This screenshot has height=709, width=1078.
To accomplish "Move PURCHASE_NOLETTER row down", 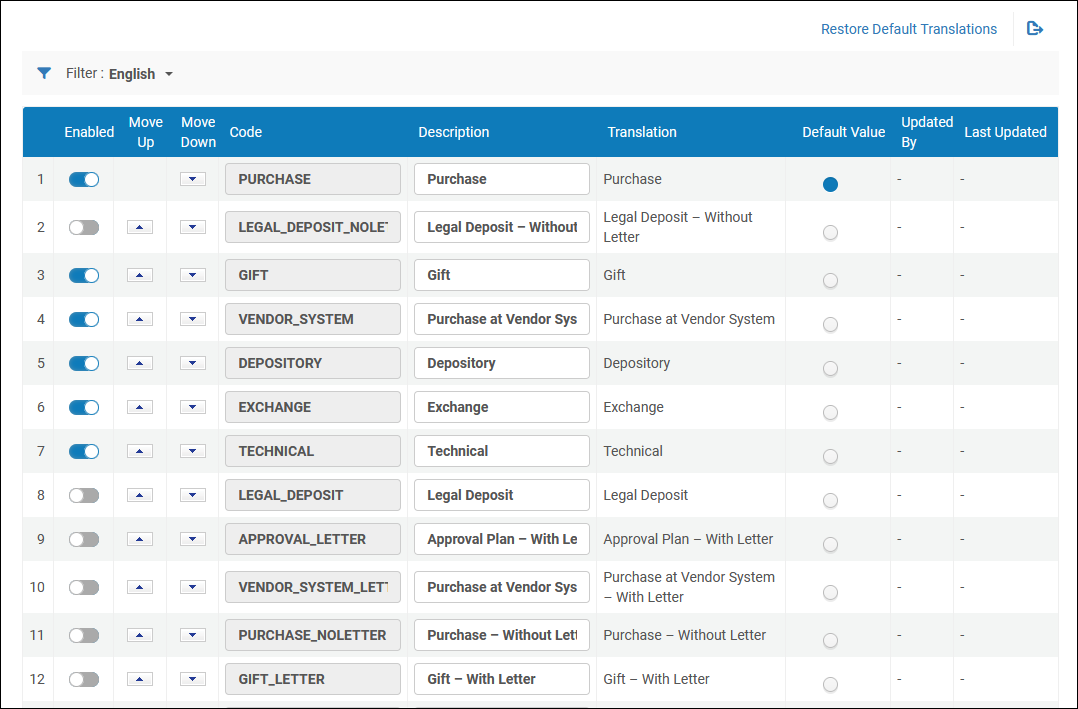I will pyautogui.click(x=192, y=635).
